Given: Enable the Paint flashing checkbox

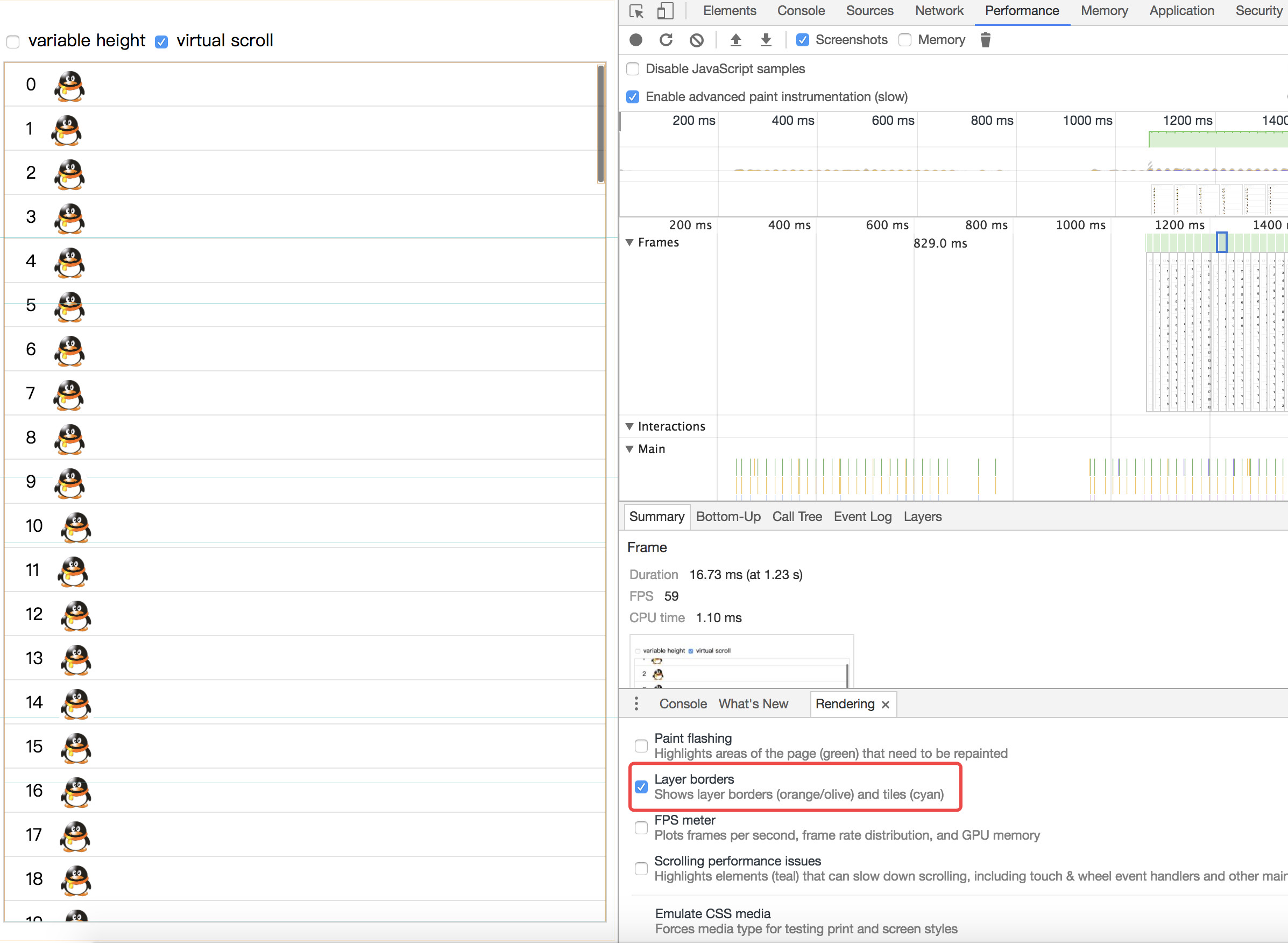Looking at the screenshot, I should [641, 745].
